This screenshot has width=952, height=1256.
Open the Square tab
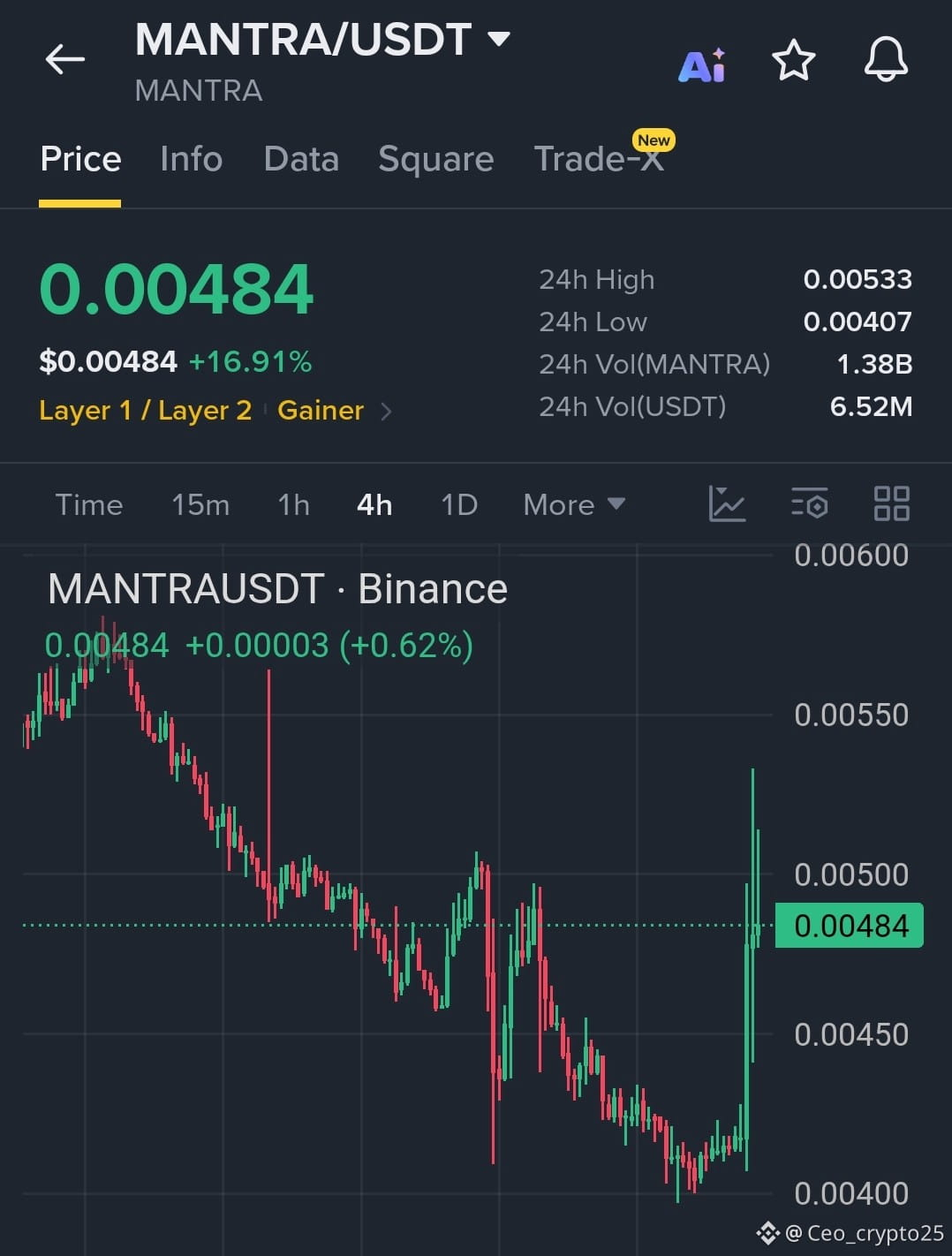pyautogui.click(x=436, y=160)
